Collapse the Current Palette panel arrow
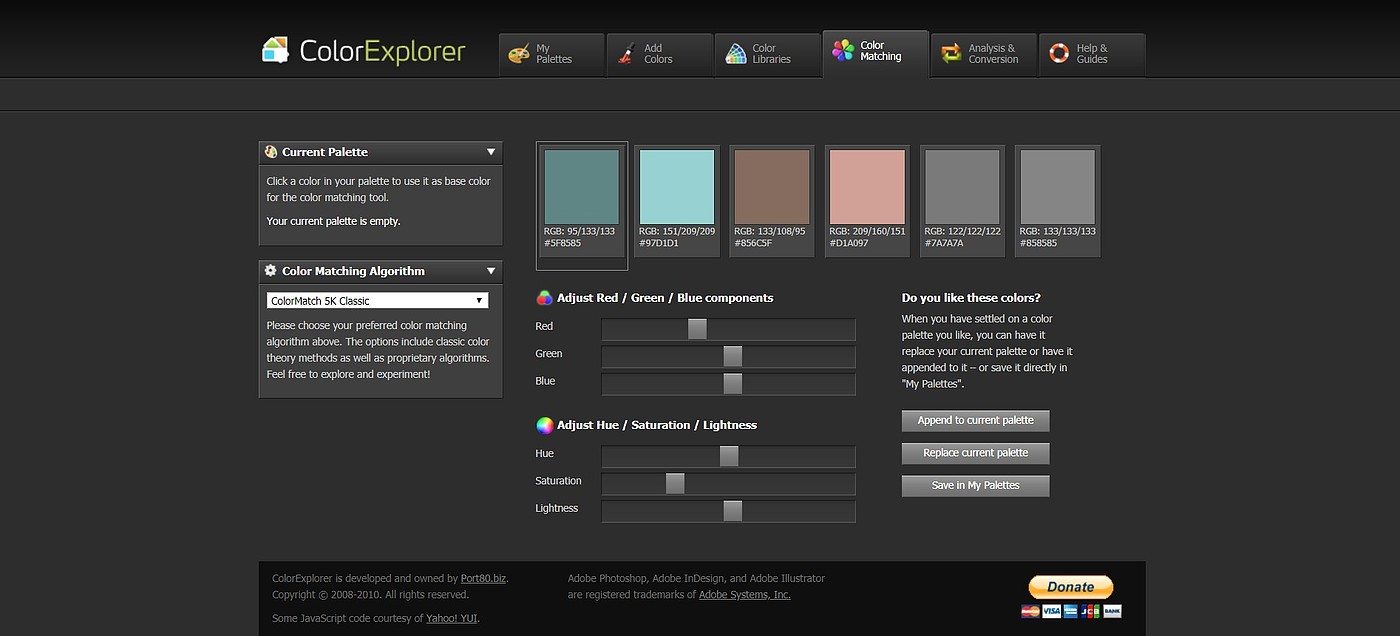Screen dimensions: 1400x636 (x=491, y=152)
